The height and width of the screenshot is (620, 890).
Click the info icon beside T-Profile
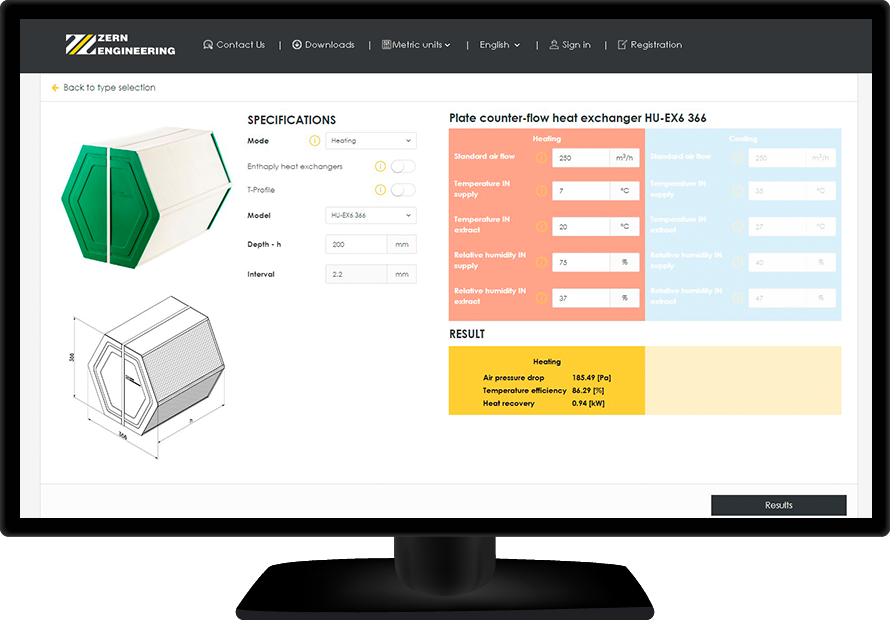point(380,190)
